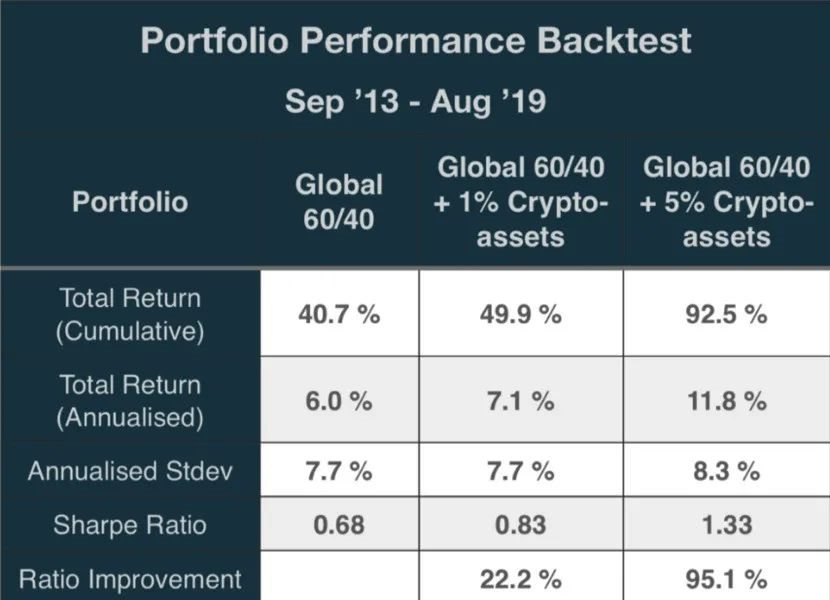Select the 5% Crypto-assets column header
The width and height of the screenshot is (830, 600).
727,202
